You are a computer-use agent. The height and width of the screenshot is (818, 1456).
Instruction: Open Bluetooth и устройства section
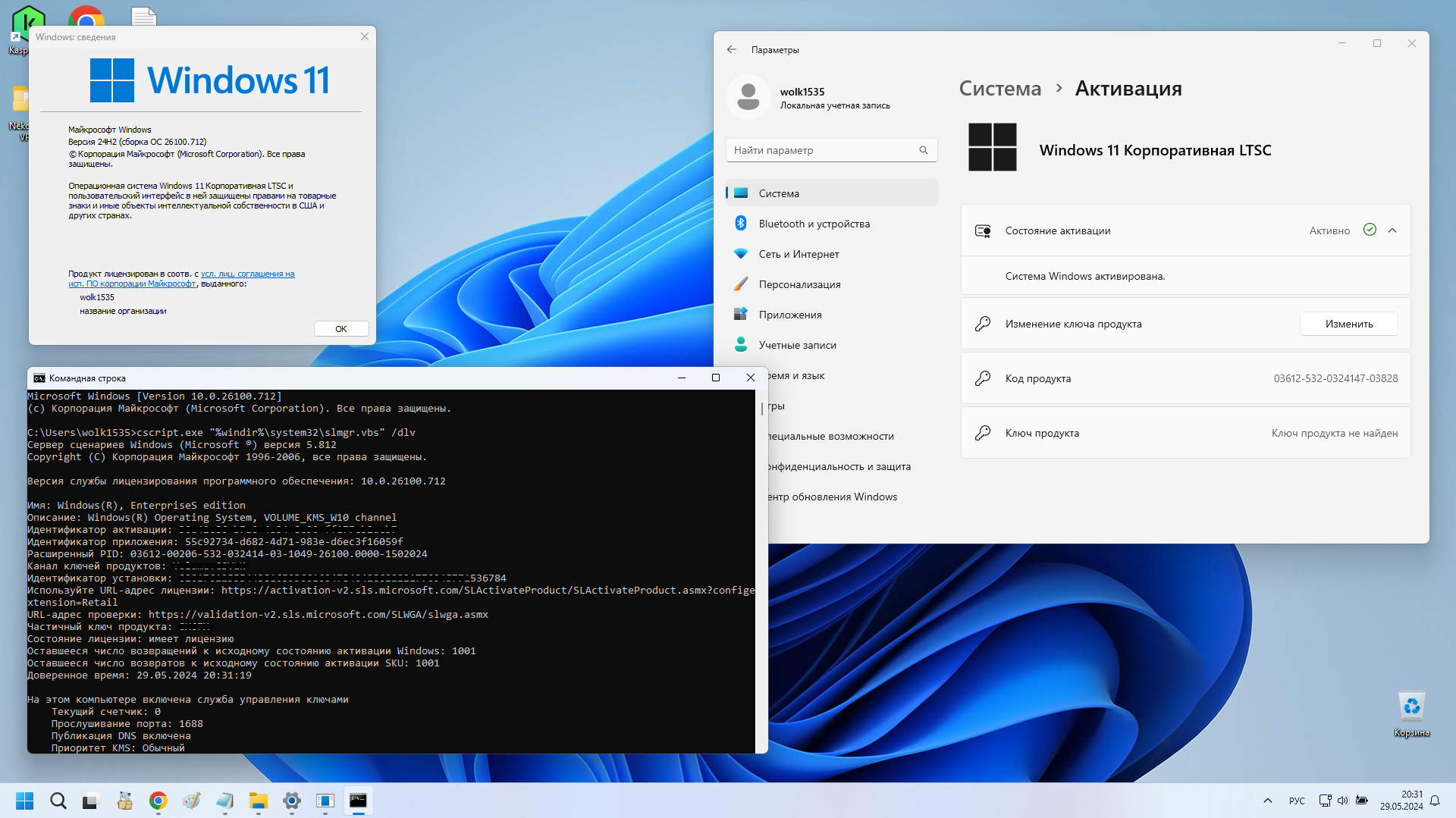832,224
